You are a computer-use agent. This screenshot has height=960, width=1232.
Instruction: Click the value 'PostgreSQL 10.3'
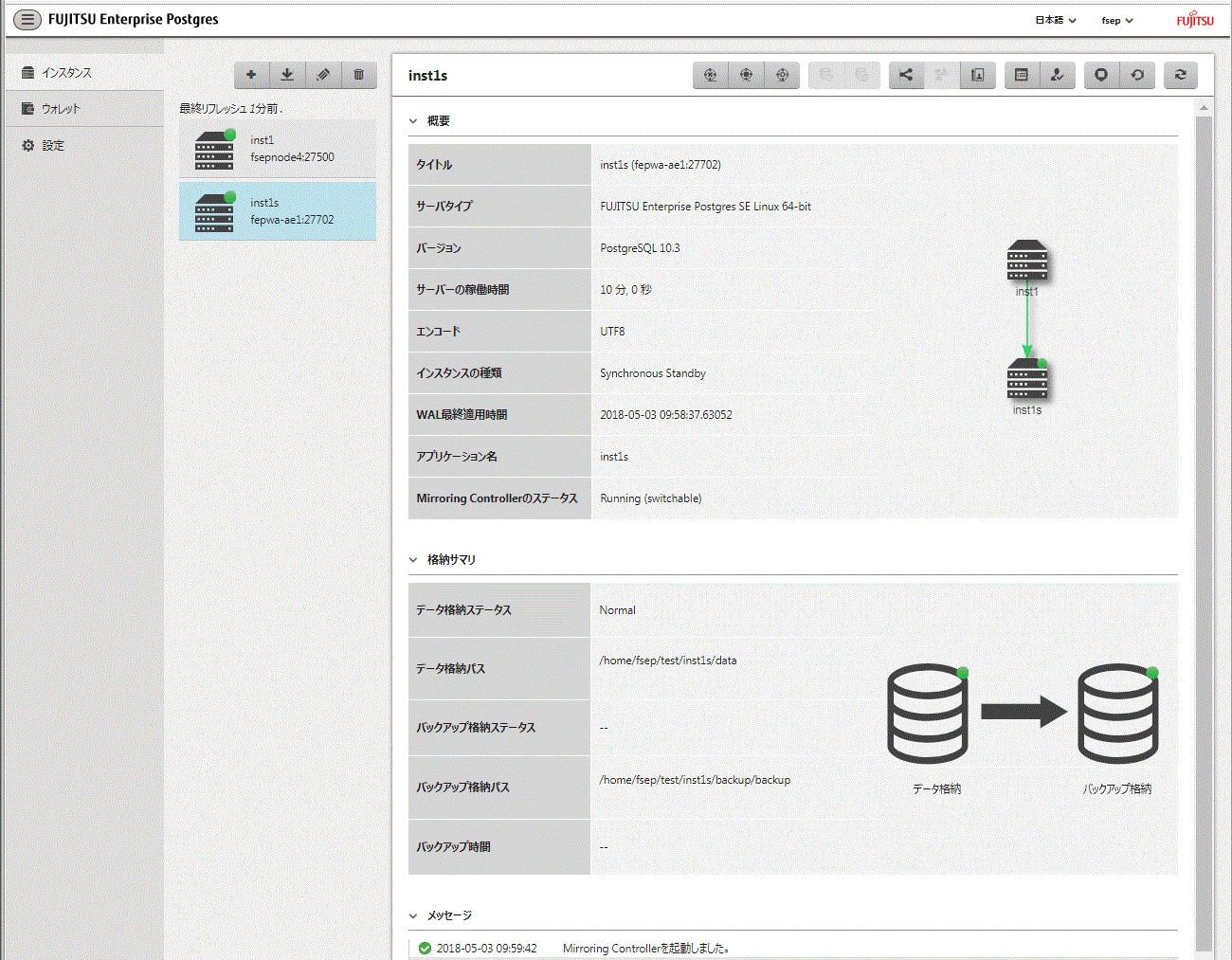coord(640,248)
